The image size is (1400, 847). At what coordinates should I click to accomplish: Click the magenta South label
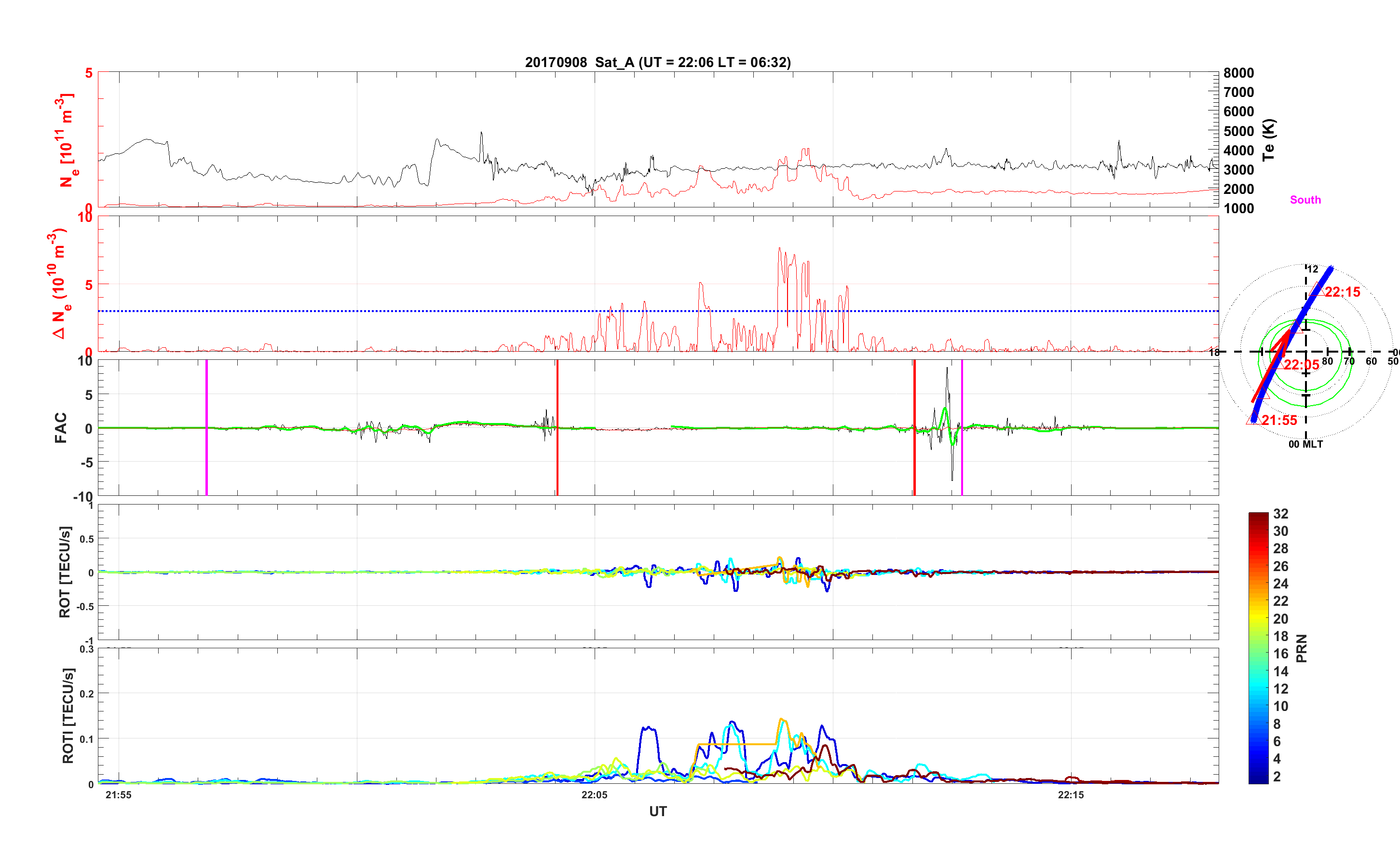click(1305, 200)
